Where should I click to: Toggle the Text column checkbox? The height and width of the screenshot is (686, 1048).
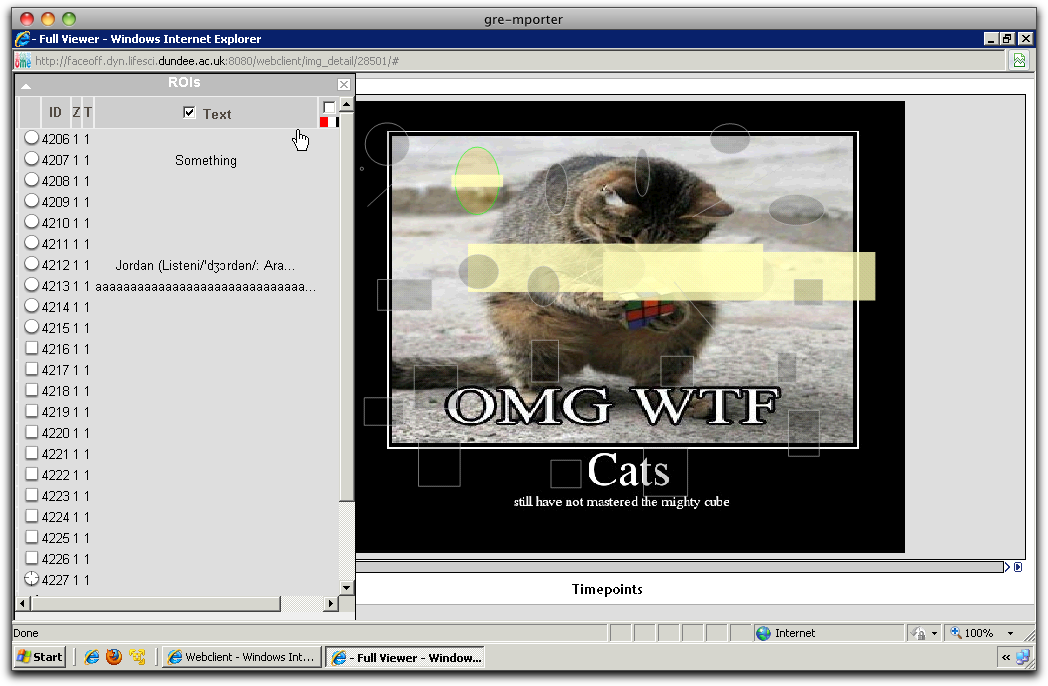189,112
